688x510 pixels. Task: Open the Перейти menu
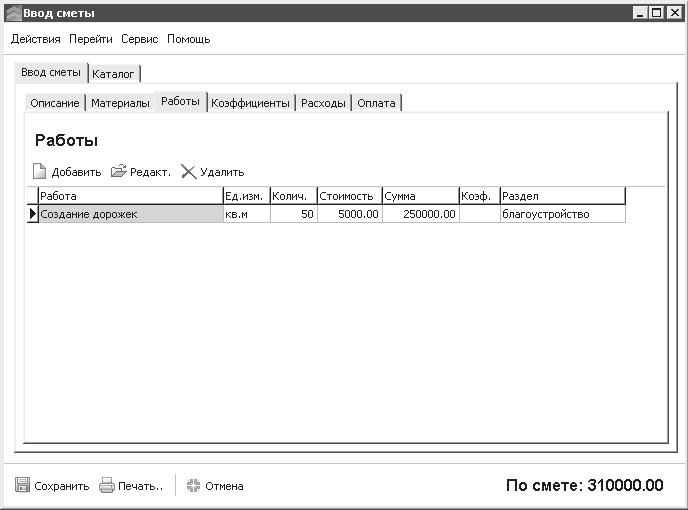(92, 39)
